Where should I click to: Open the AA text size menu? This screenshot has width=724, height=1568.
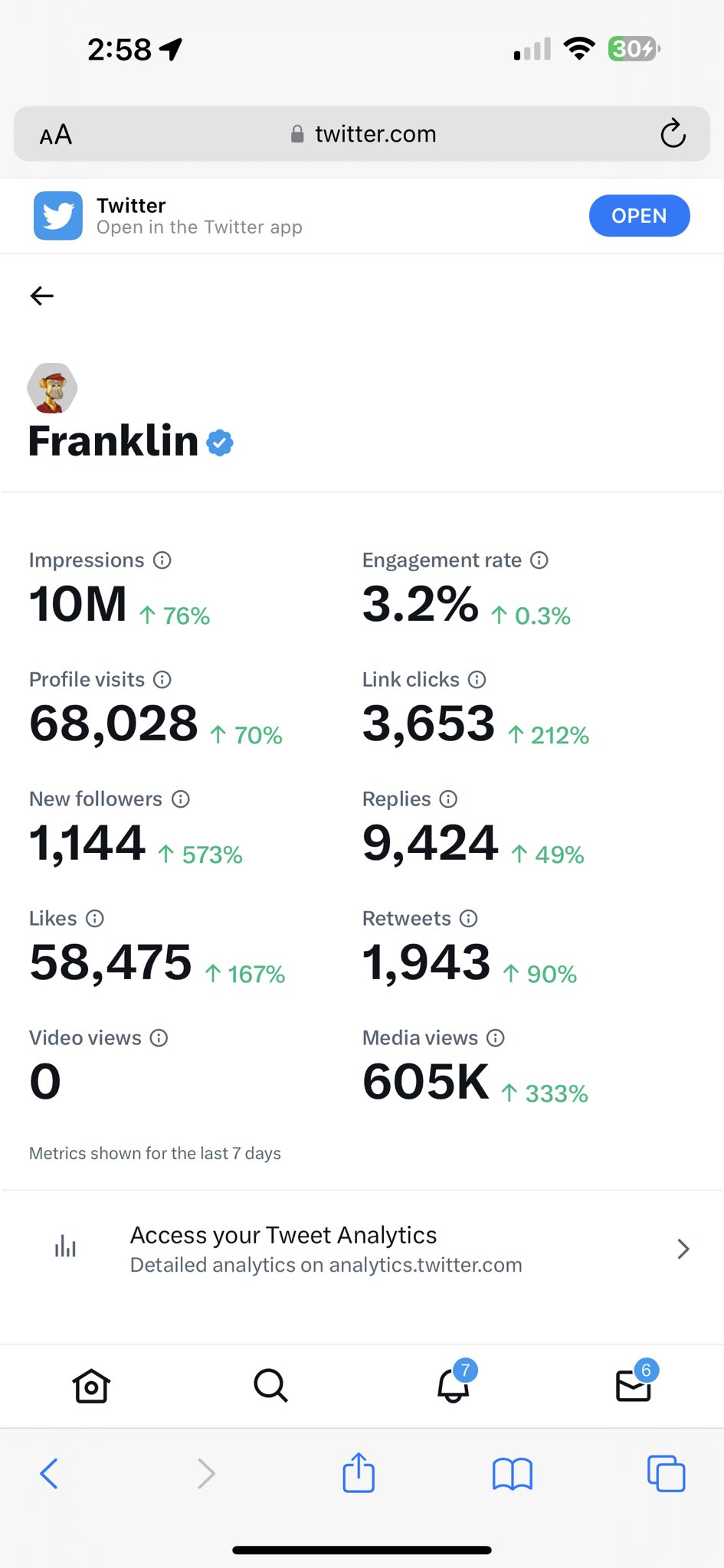point(56,135)
